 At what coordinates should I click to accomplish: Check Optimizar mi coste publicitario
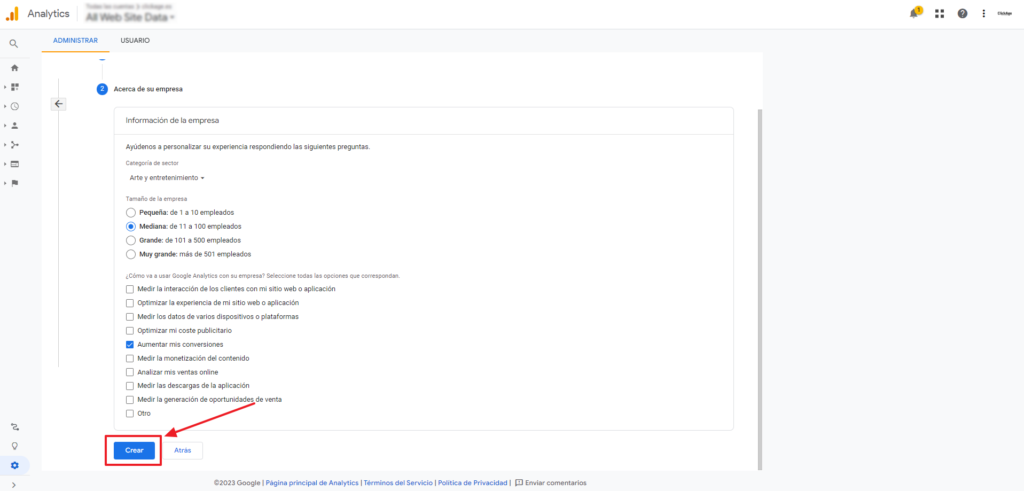(129, 330)
